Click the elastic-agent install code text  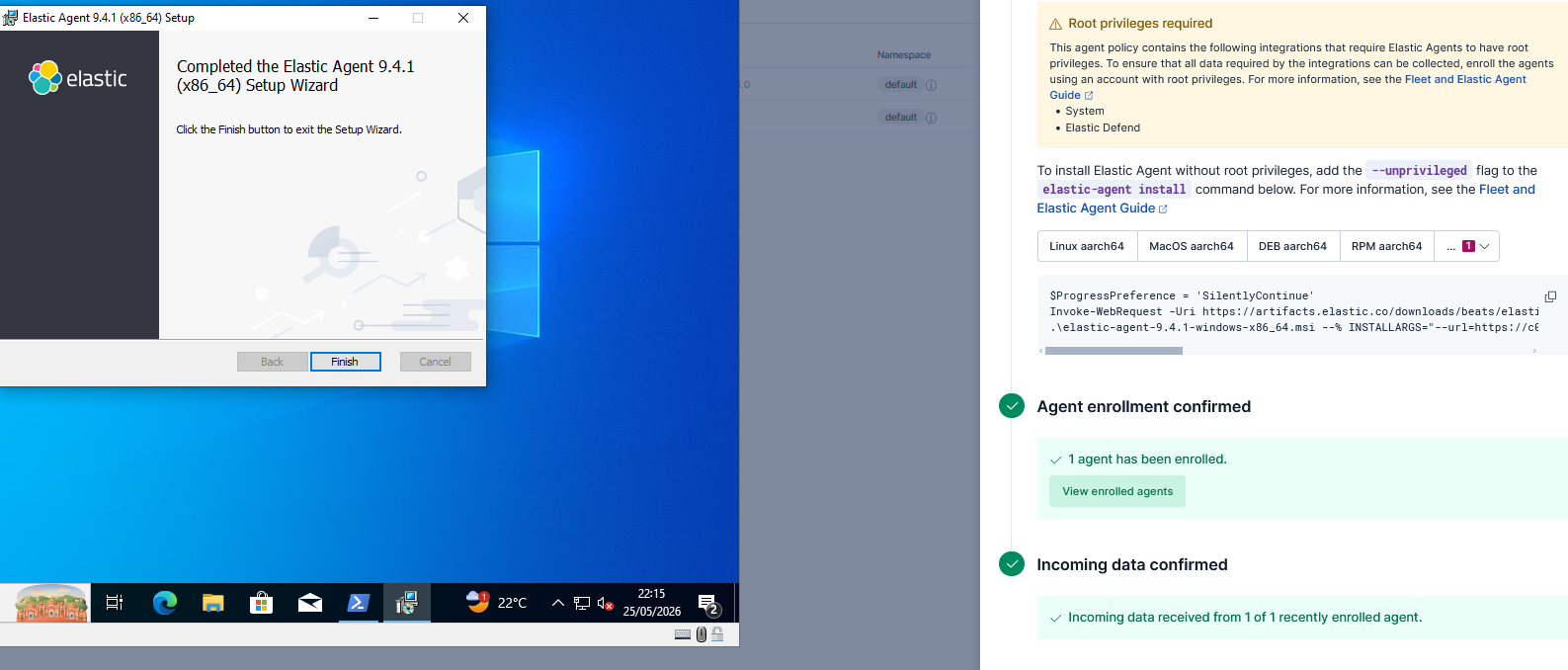1114,189
